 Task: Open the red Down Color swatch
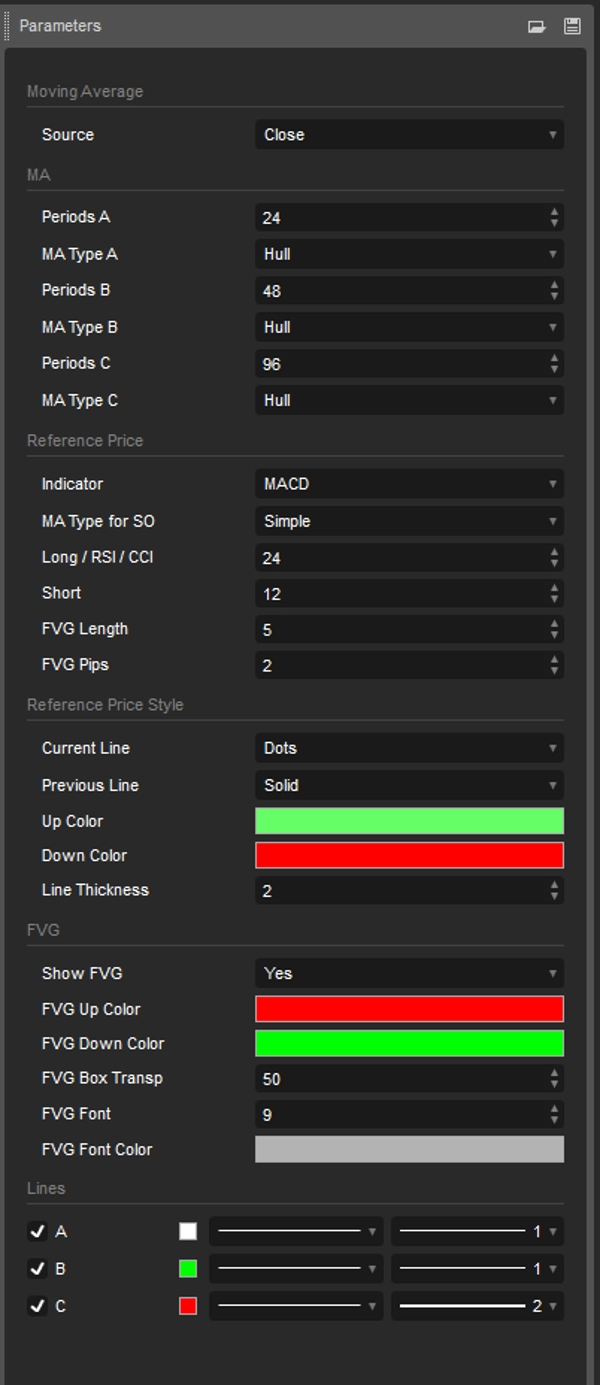coord(409,856)
